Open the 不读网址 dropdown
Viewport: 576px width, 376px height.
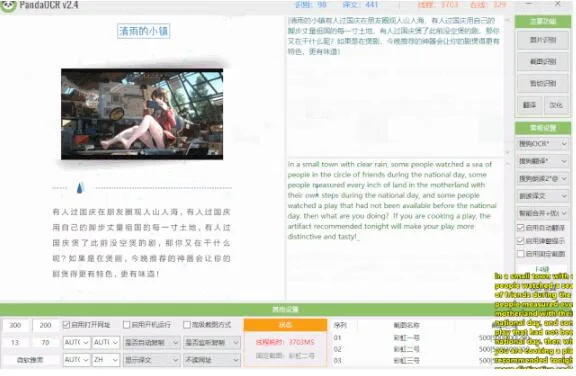pos(212,360)
